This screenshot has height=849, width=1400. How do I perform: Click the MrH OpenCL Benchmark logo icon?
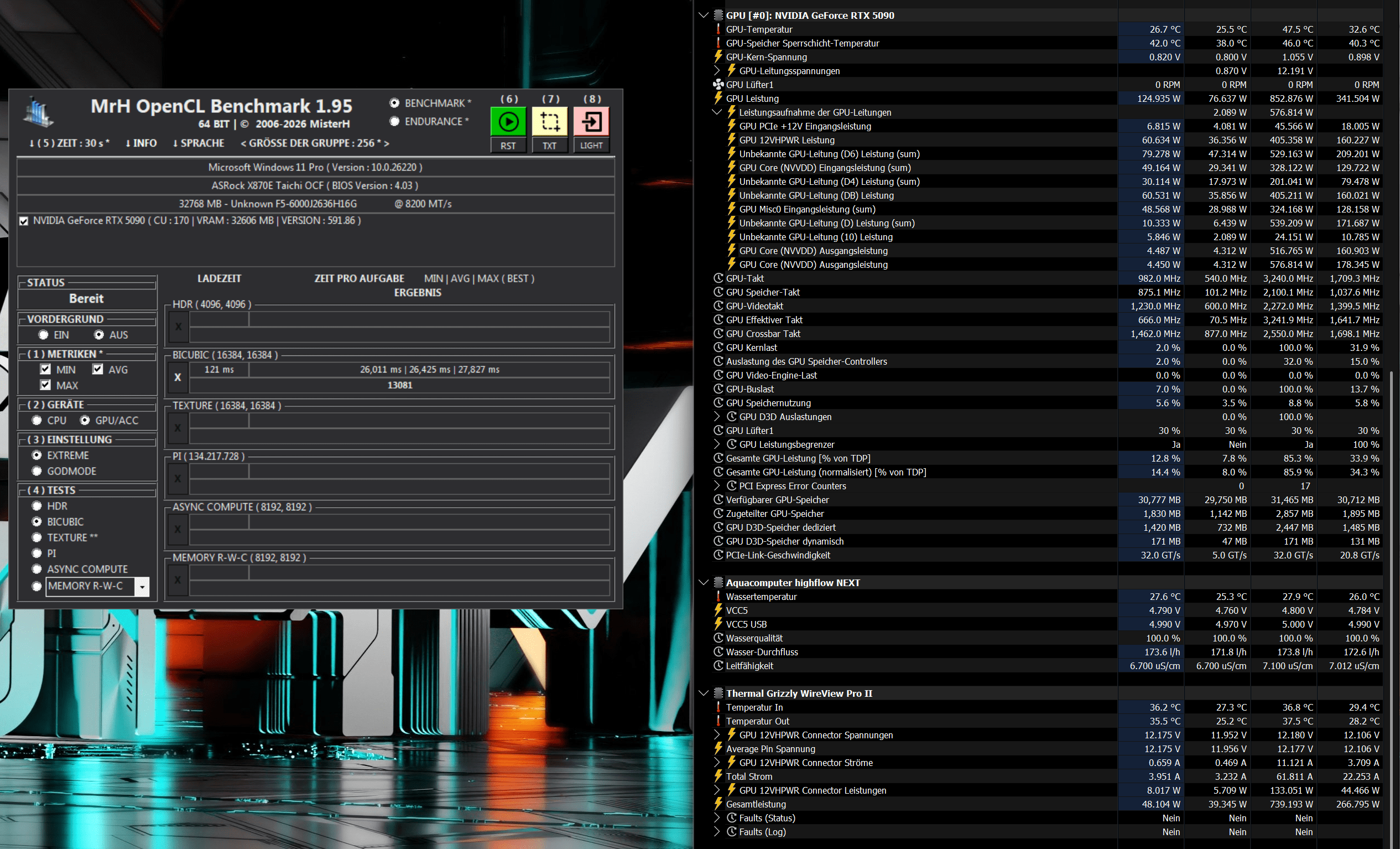click(x=39, y=112)
